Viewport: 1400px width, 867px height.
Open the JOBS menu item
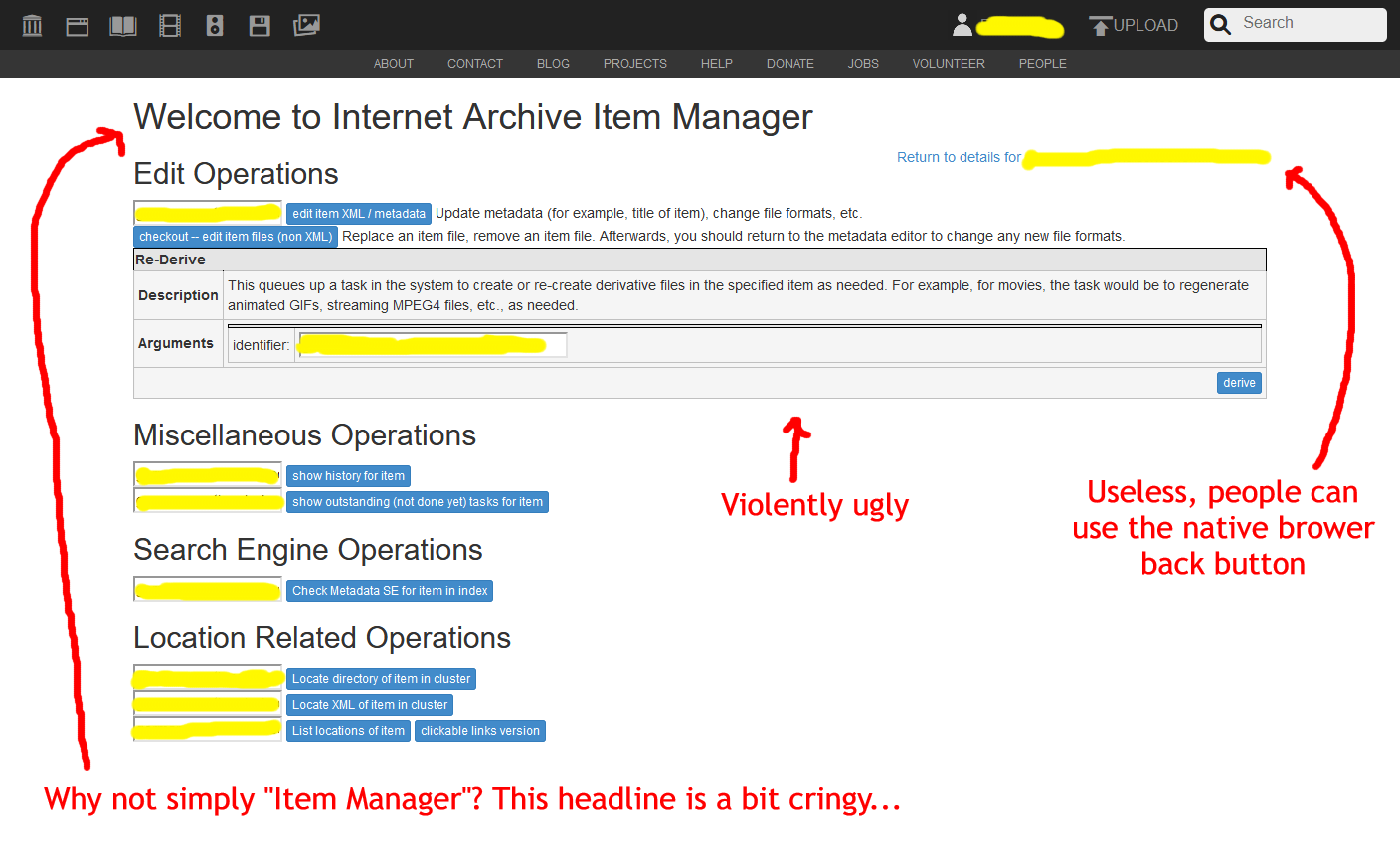[863, 64]
